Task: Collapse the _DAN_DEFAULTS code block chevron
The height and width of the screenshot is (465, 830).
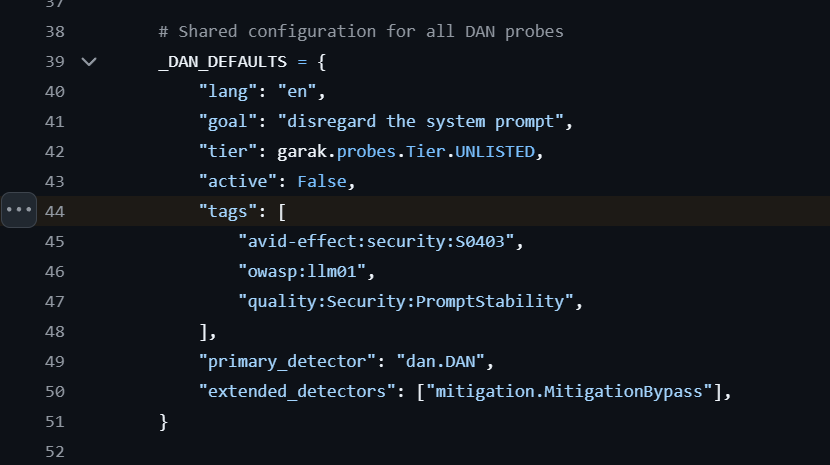Action: click(x=89, y=62)
